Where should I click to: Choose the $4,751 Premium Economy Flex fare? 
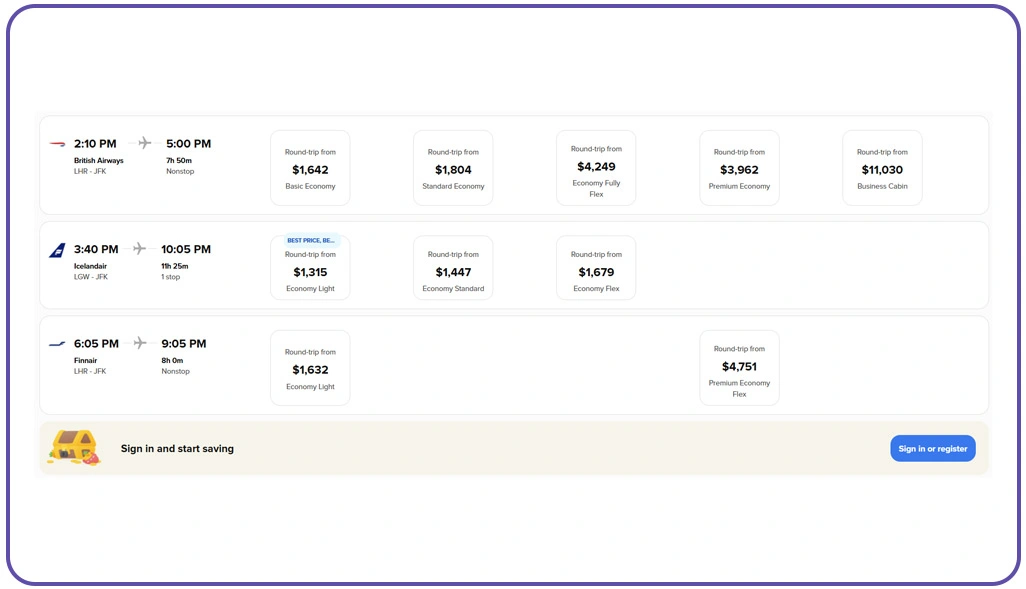739,367
